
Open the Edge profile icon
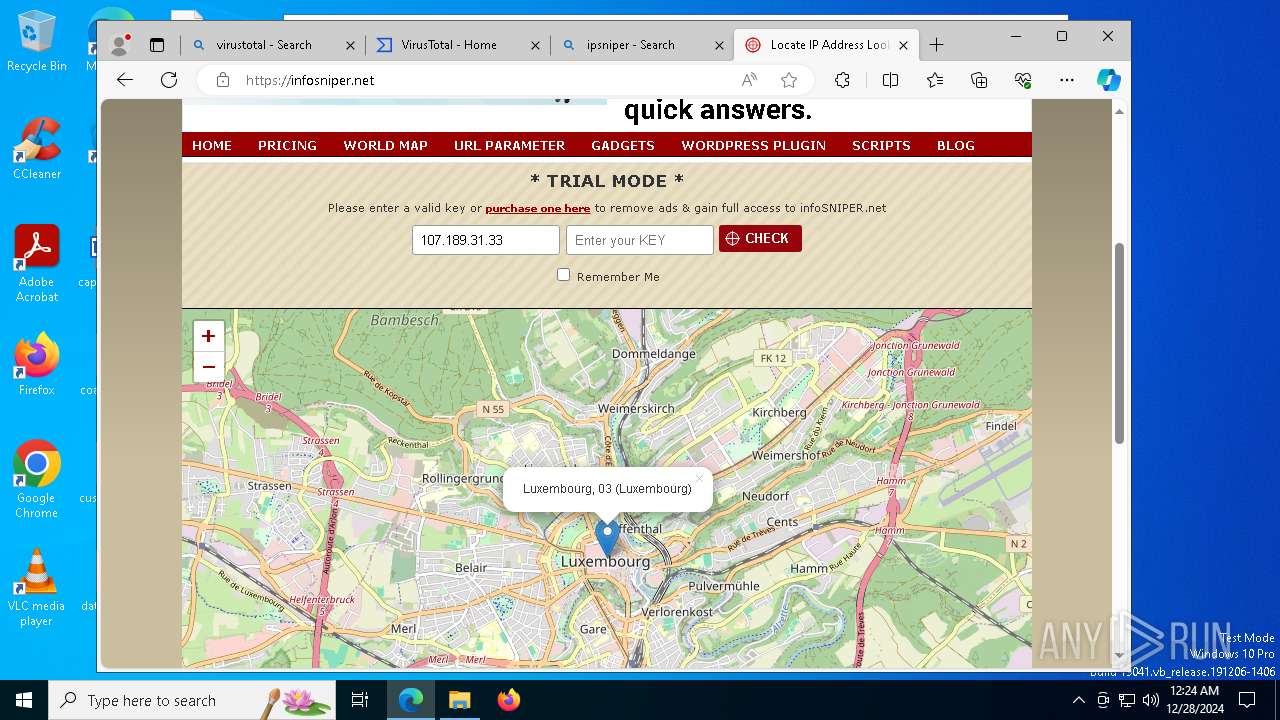tap(119, 45)
